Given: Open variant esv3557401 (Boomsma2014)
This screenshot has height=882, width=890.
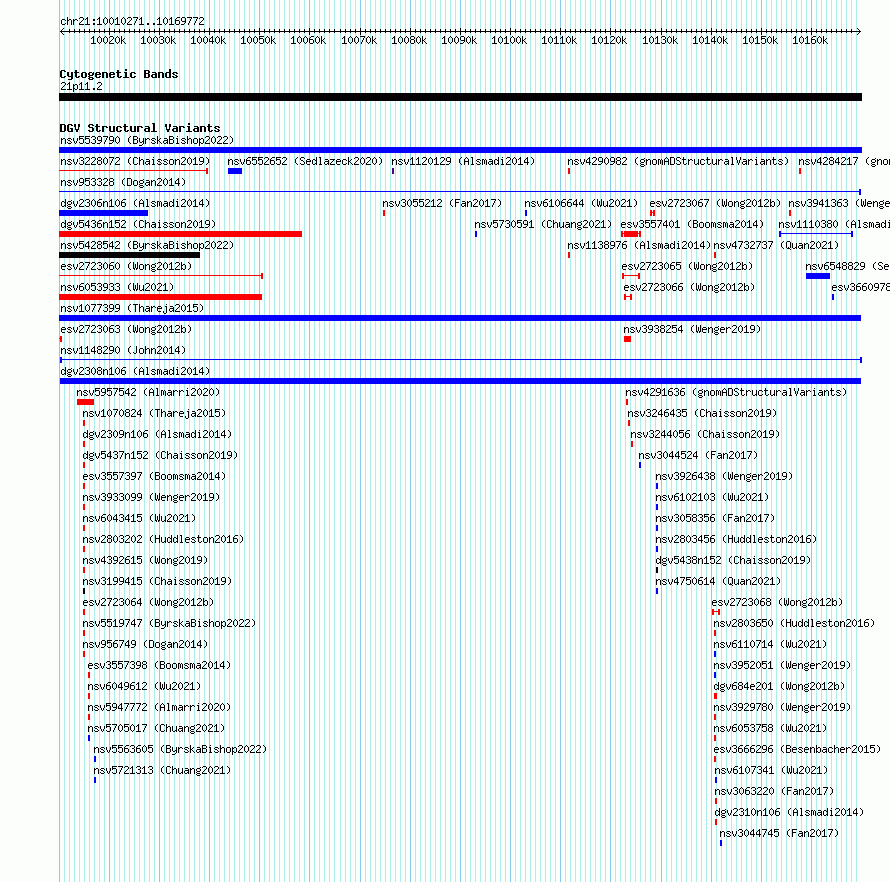Looking at the screenshot, I should 692,224.
